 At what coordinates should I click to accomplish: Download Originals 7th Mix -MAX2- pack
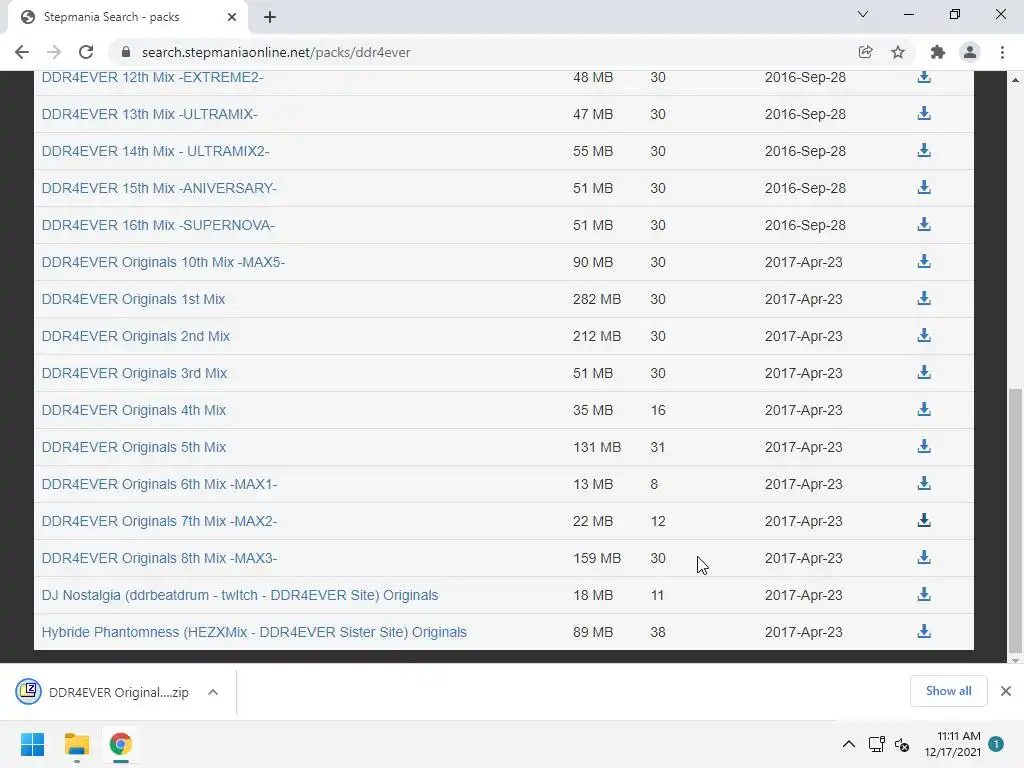click(923, 521)
